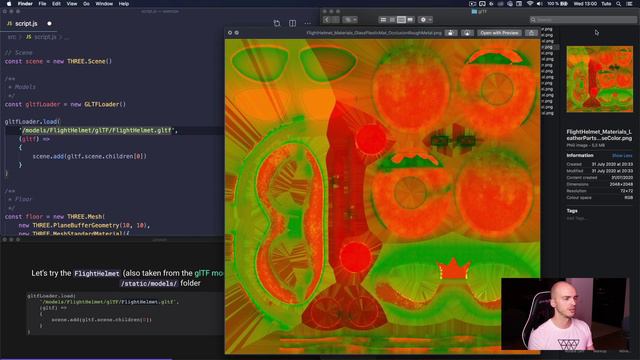The image size is (640, 360).
Task: Open the Help menu
Action: [124, 4]
